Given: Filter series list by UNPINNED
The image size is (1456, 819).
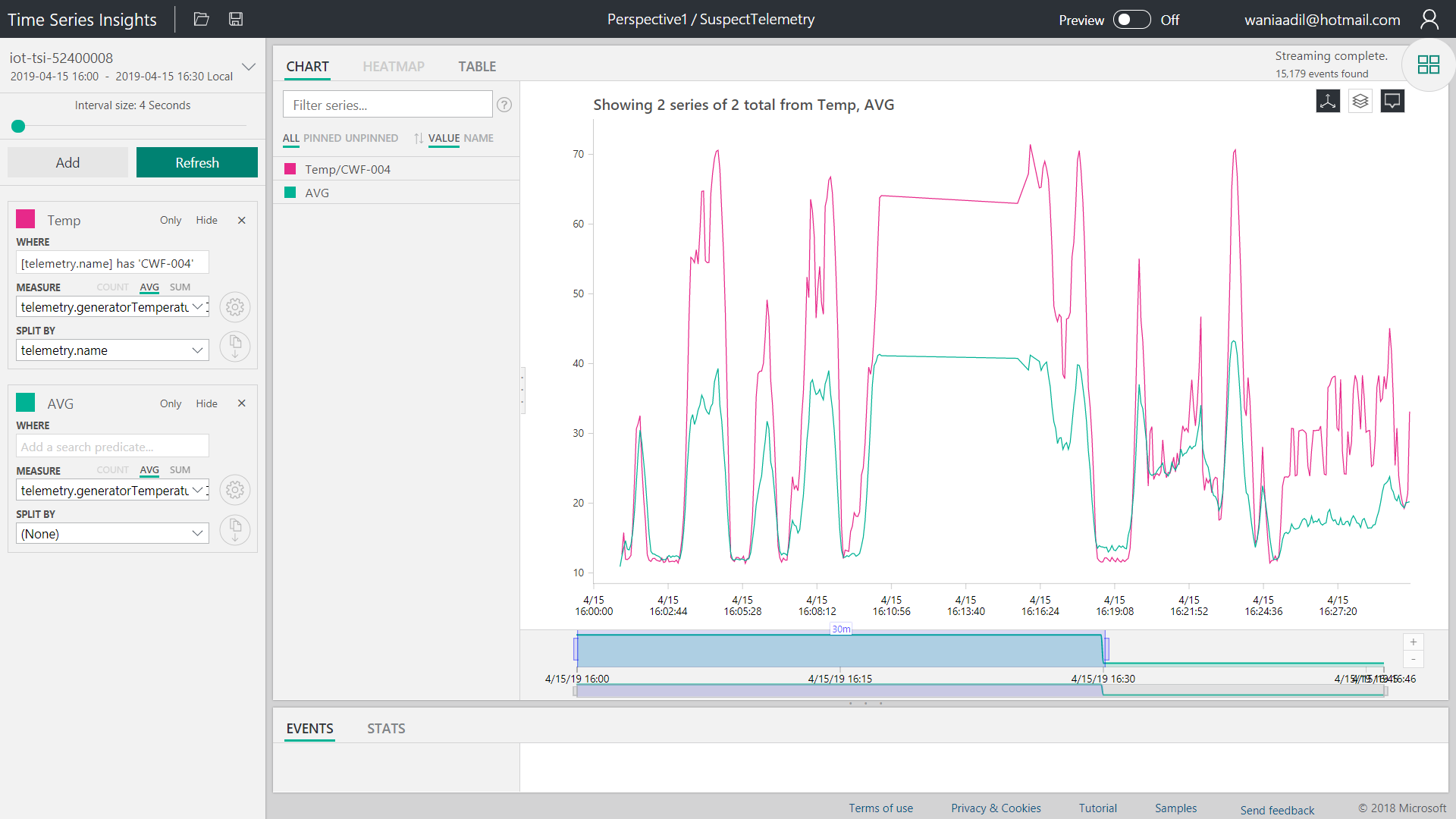Looking at the screenshot, I should coord(372,138).
